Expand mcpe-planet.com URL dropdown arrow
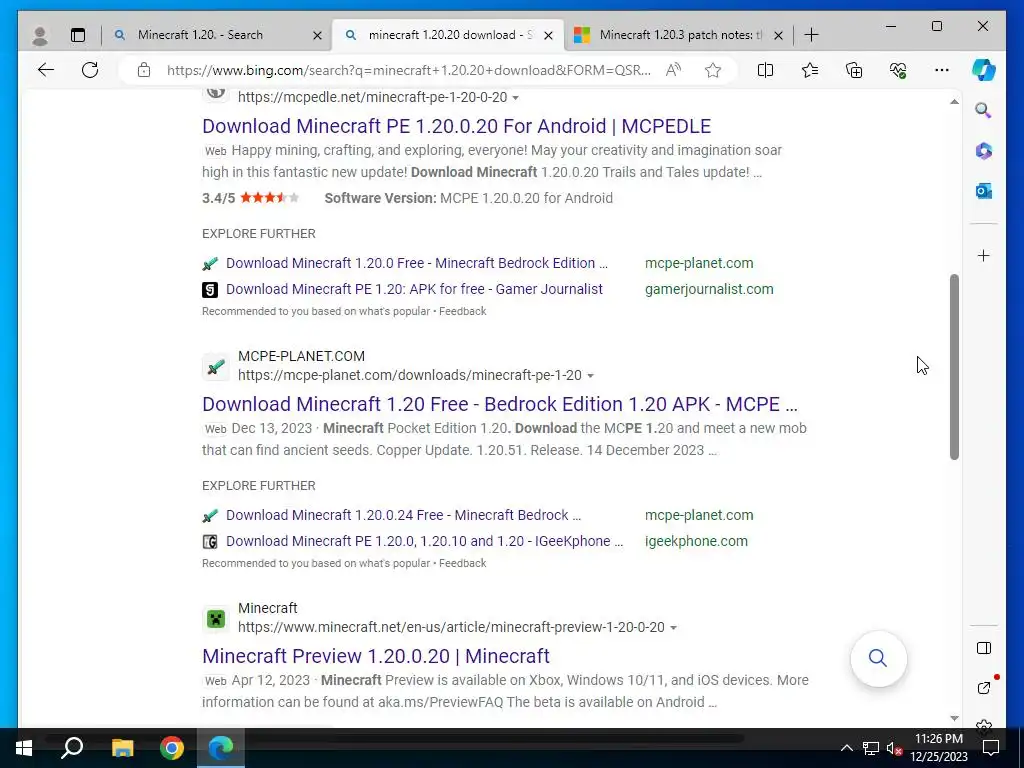 click(590, 376)
